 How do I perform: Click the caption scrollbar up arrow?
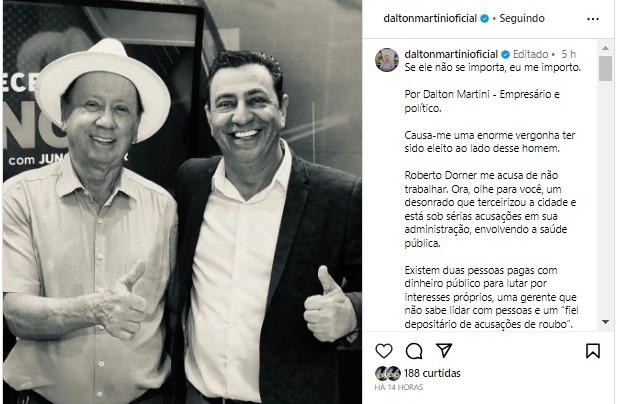click(x=605, y=48)
